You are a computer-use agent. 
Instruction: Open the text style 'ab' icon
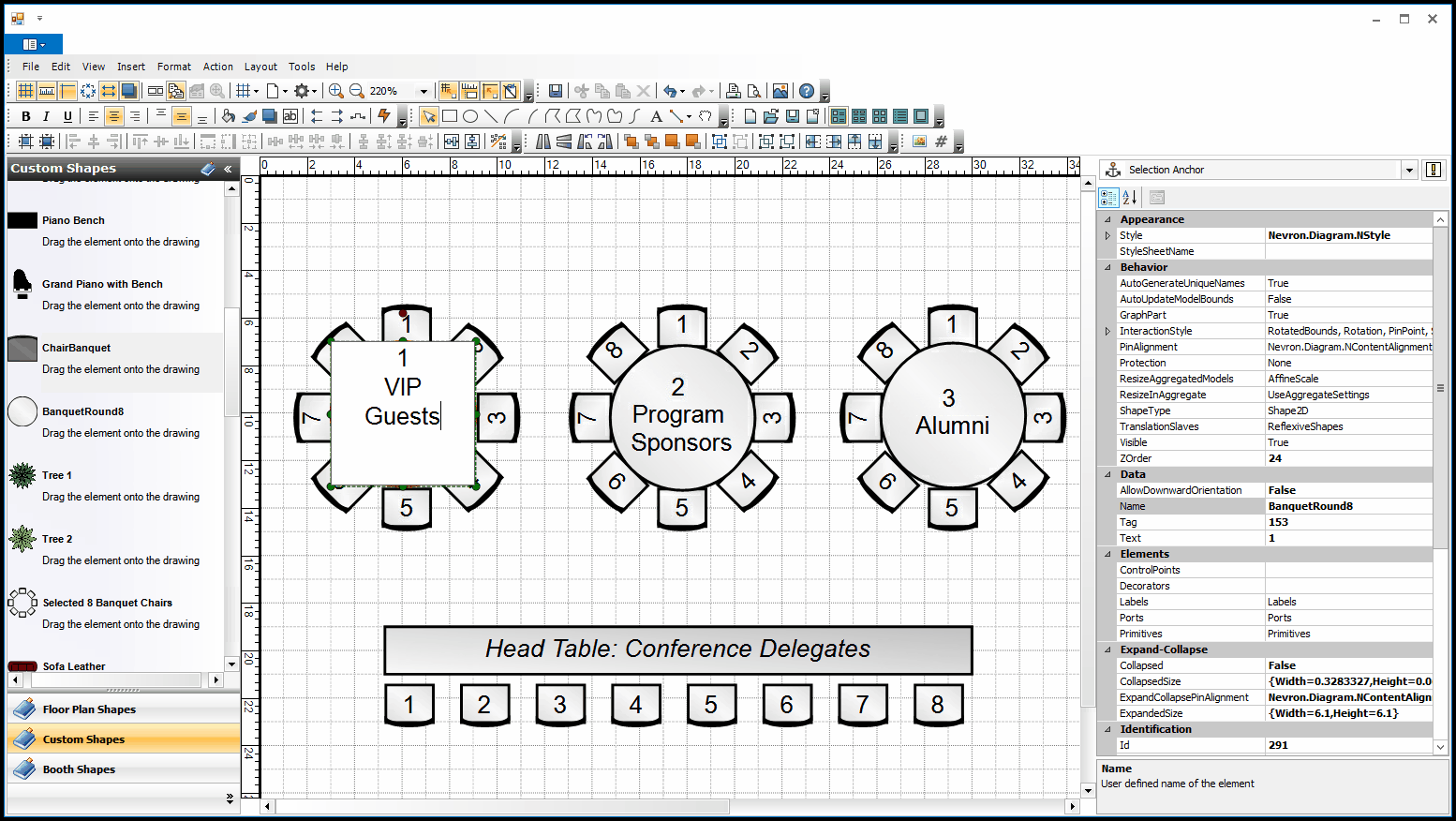(290, 116)
